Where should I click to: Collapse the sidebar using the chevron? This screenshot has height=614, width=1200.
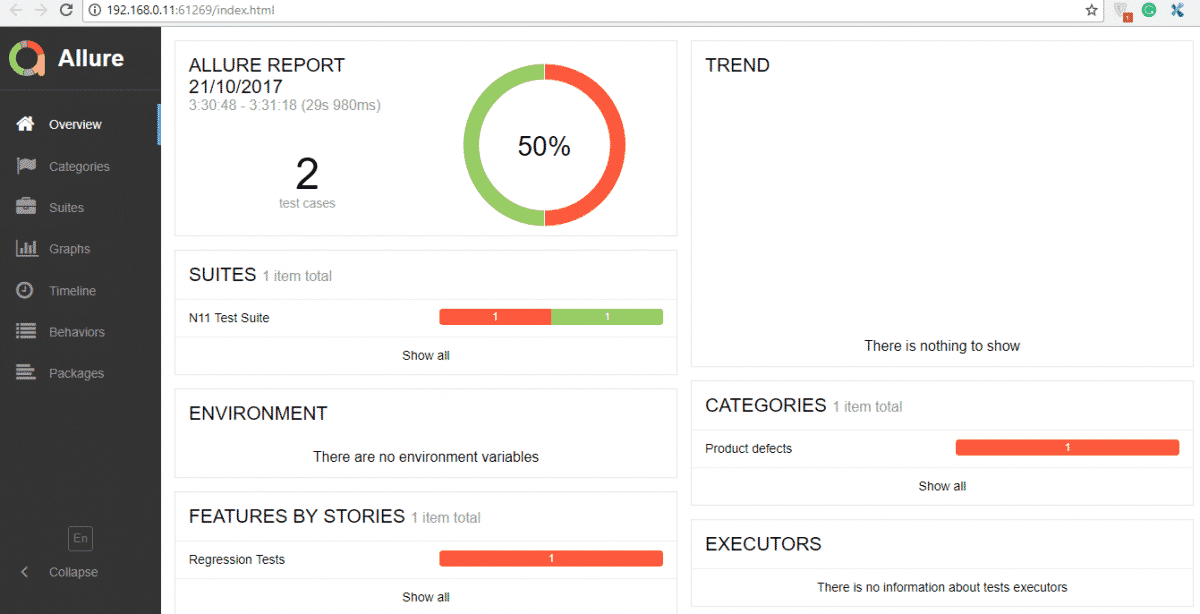(25, 572)
